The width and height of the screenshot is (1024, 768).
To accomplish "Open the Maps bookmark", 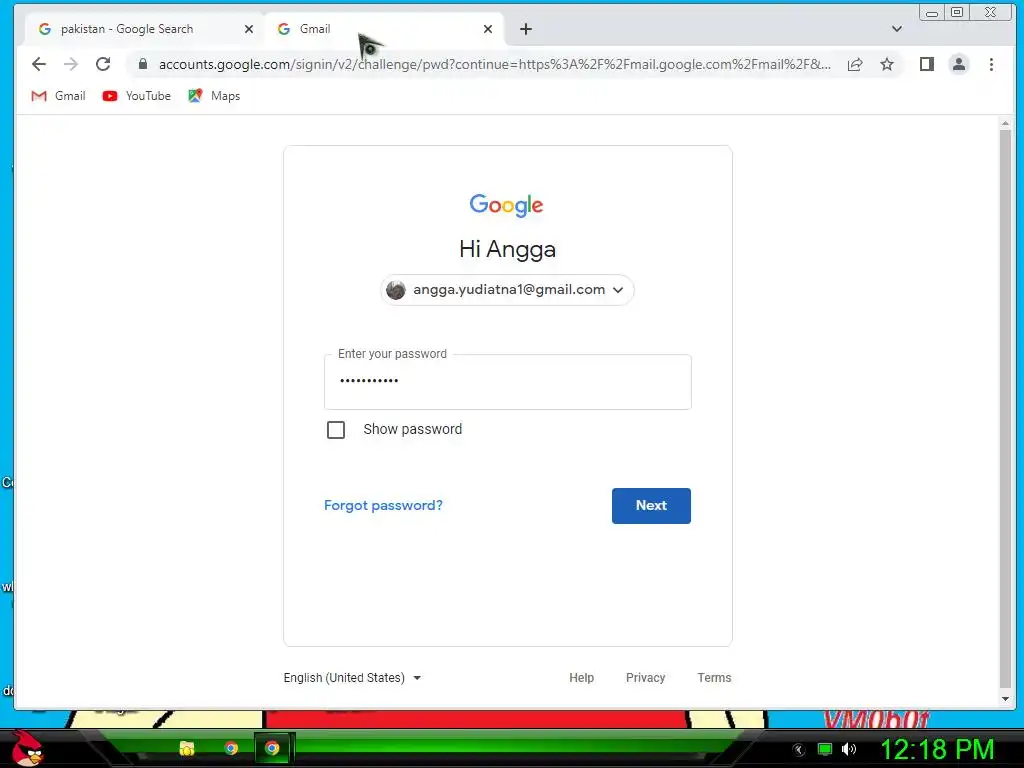I will pos(214,96).
